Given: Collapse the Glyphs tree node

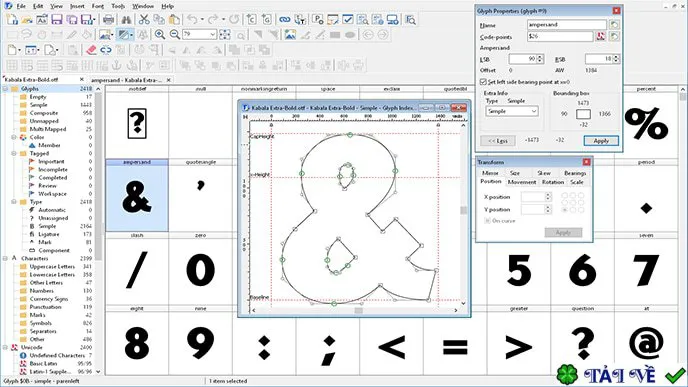Looking at the screenshot, I should click(6, 89).
